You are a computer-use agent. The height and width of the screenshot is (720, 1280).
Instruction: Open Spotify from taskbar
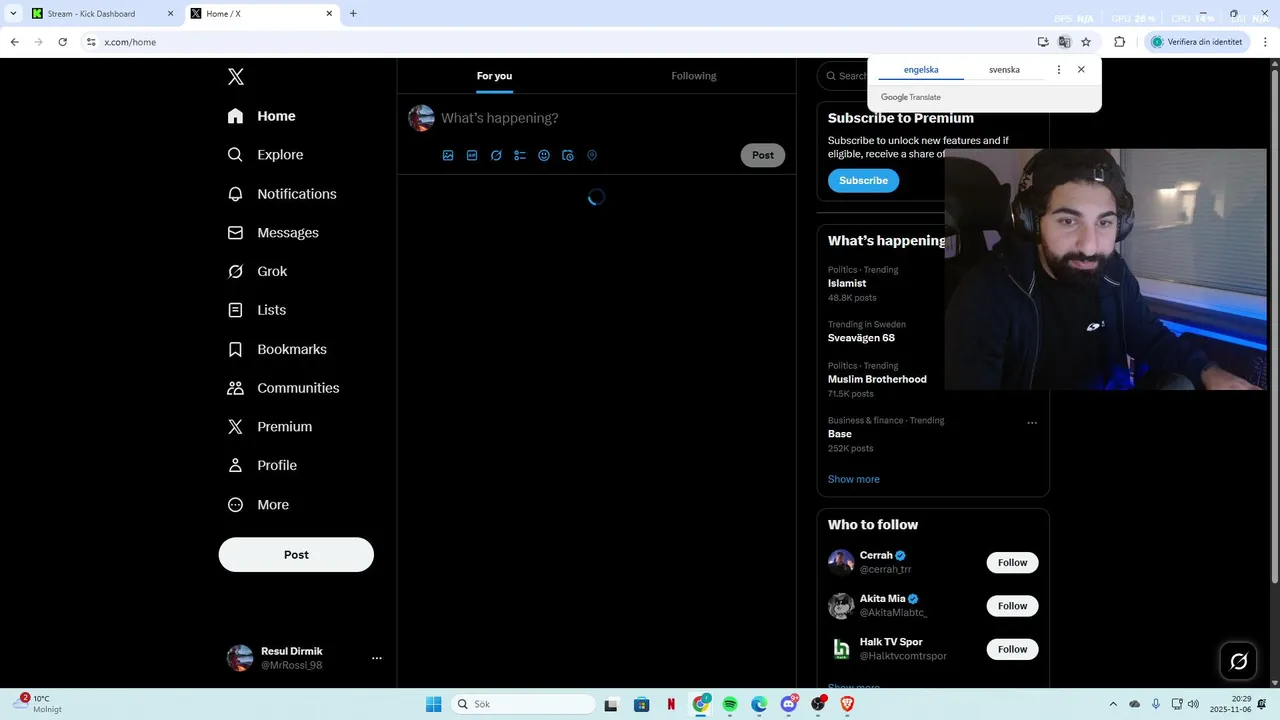(x=730, y=704)
